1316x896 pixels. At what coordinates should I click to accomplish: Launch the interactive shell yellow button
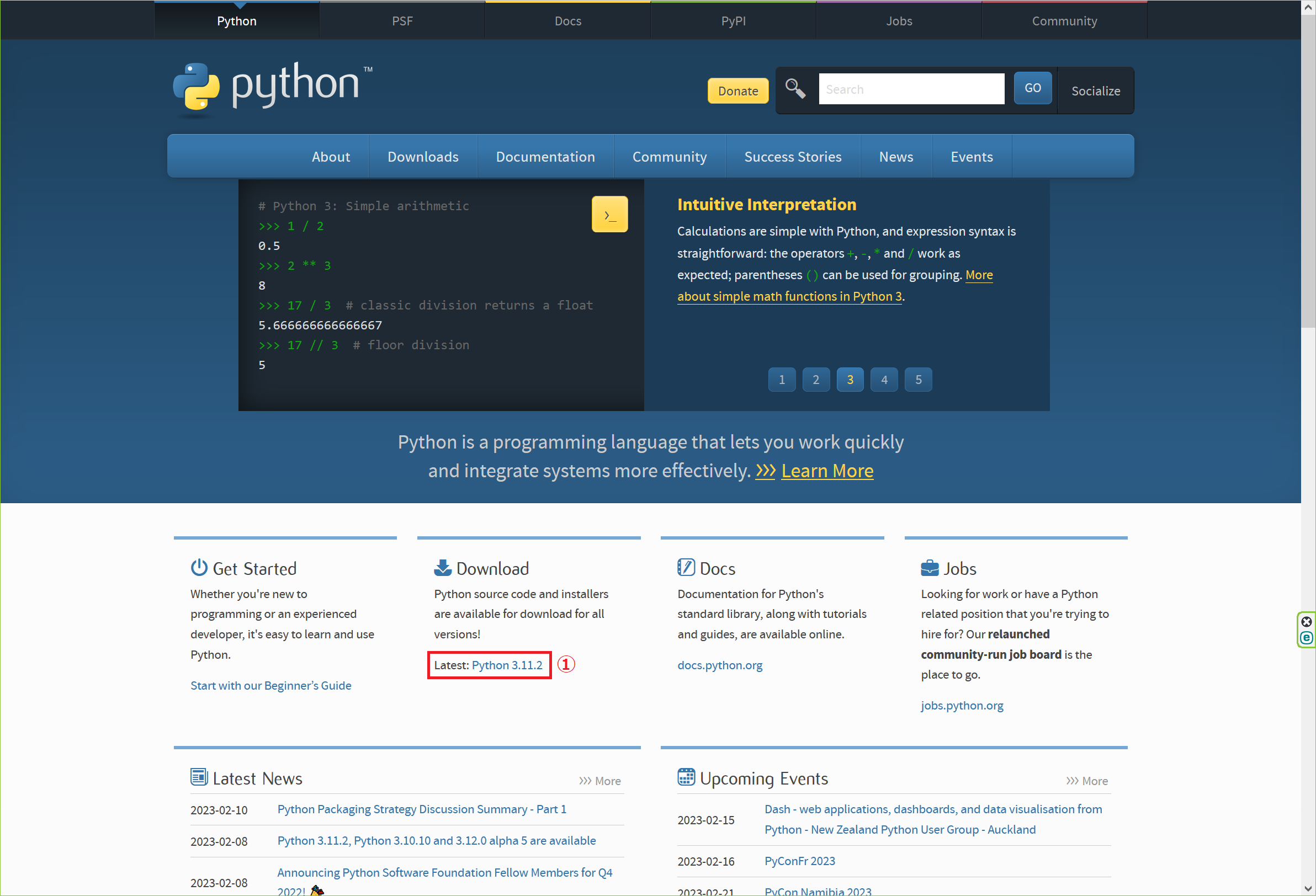point(609,214)
